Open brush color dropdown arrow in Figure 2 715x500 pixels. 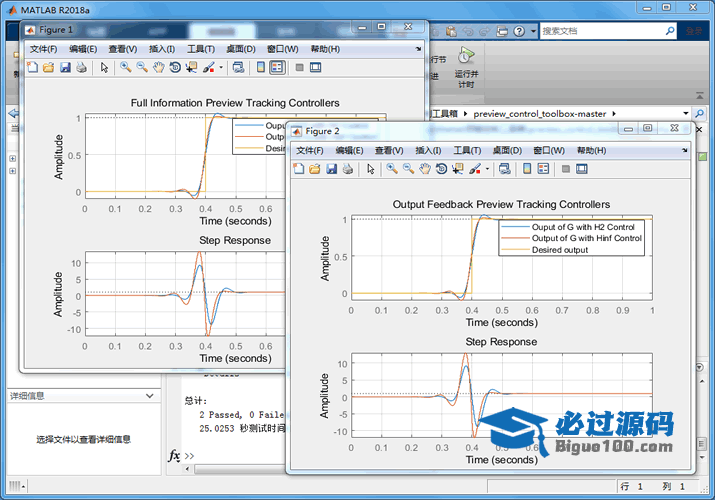[x=487, y=169]
